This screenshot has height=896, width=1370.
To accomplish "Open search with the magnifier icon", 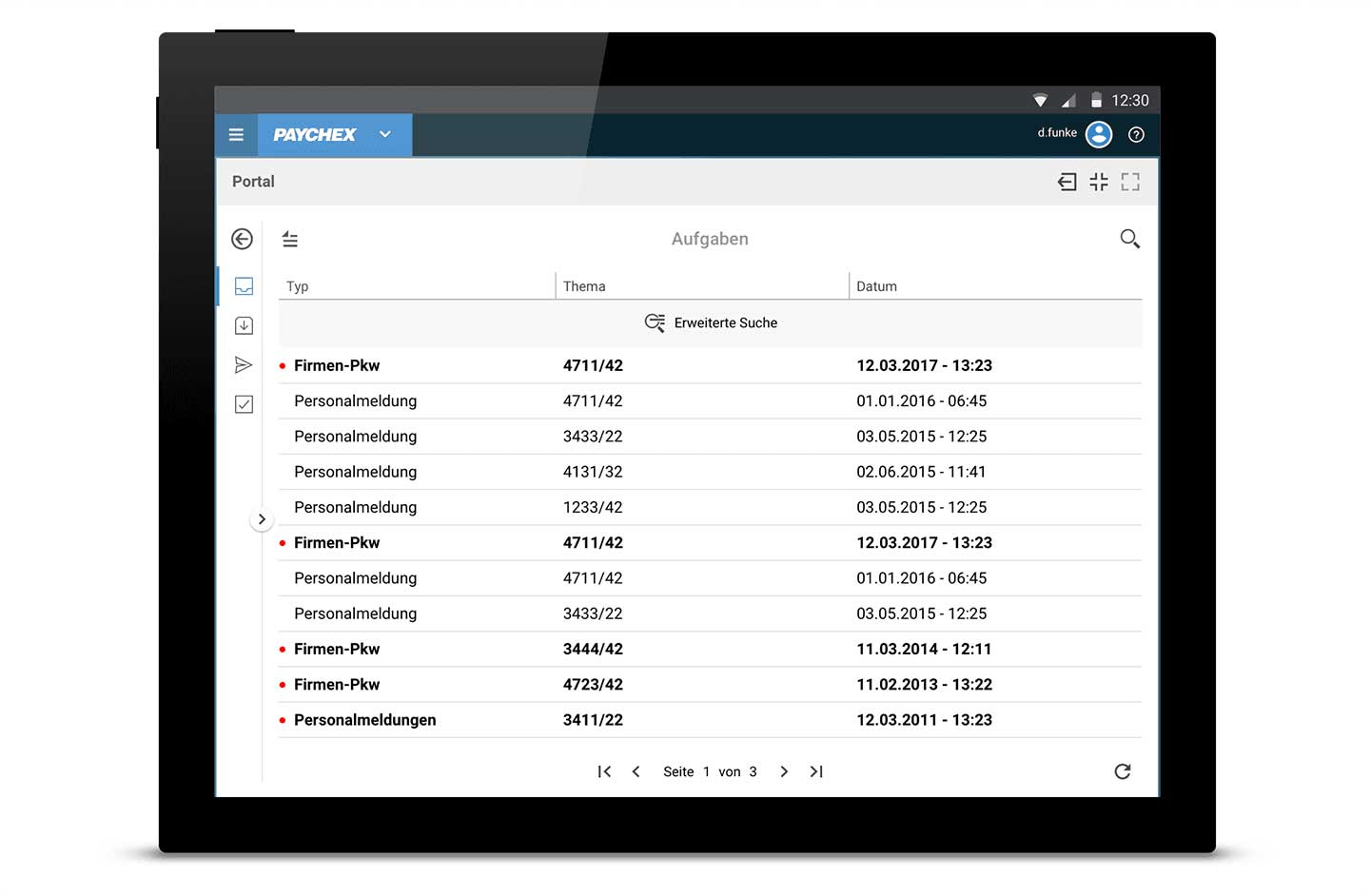I will click(x=1129, y=239).
